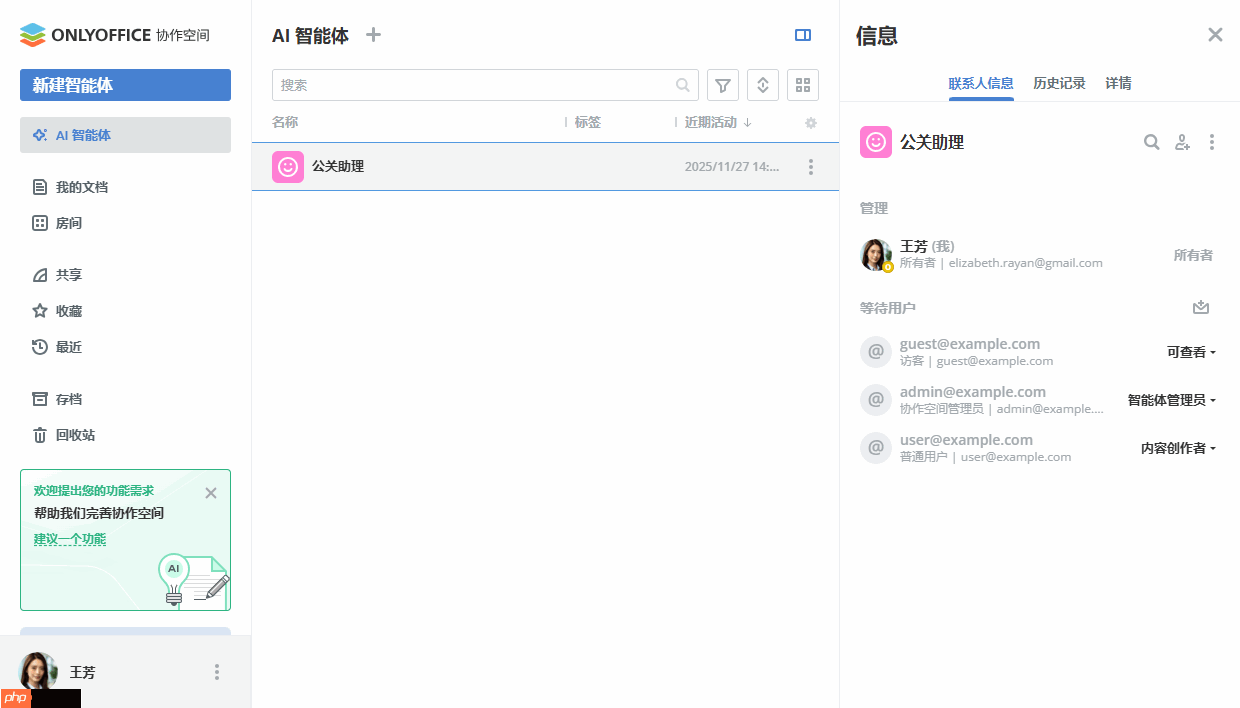The height and width of the screenshot is (708, 1240).
Task: Click the 新建智能体 button
Action: pyautogui.click(x=125, y=85)
